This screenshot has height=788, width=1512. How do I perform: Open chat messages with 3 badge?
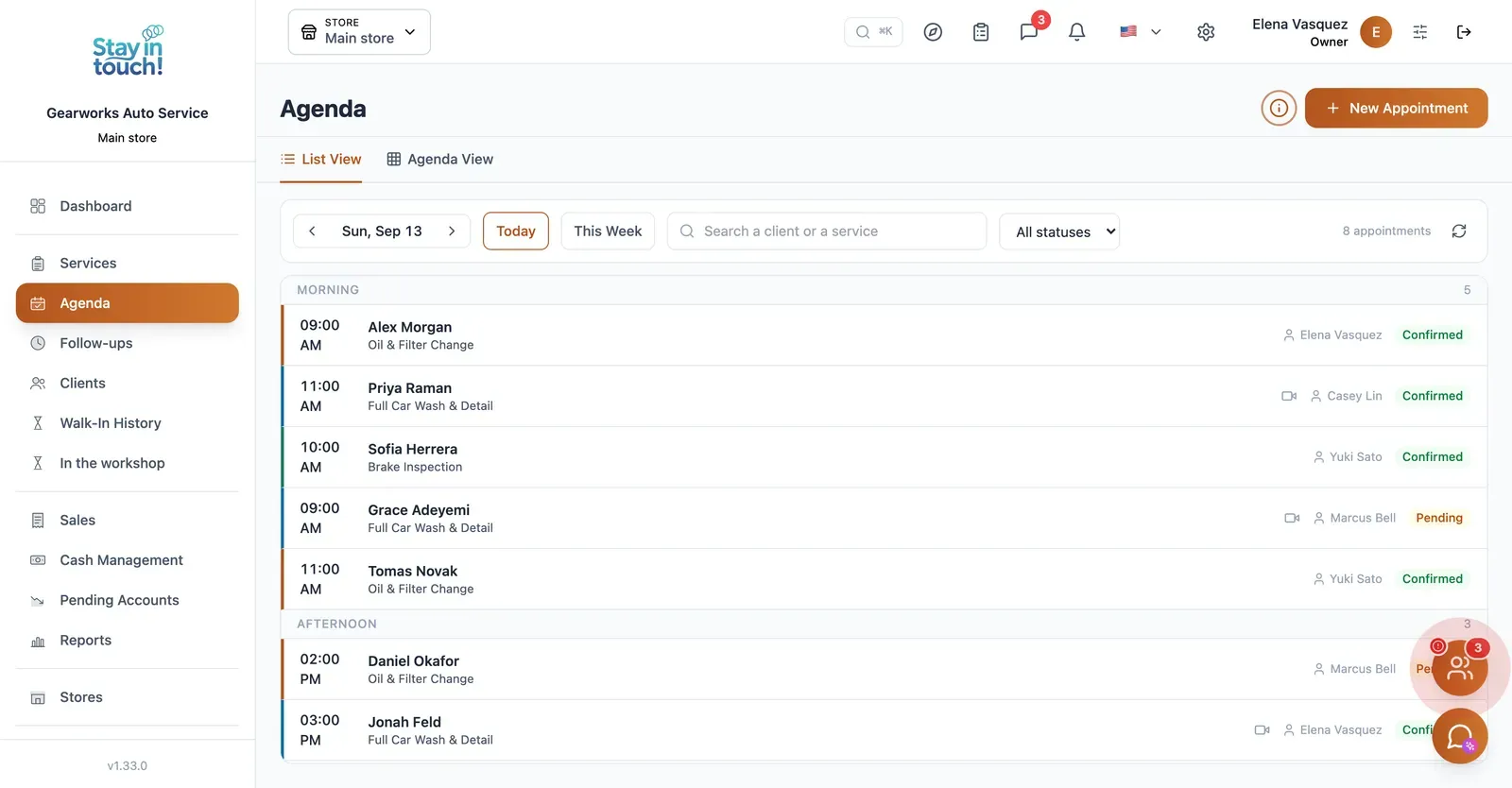click(x=1030, y=31)
